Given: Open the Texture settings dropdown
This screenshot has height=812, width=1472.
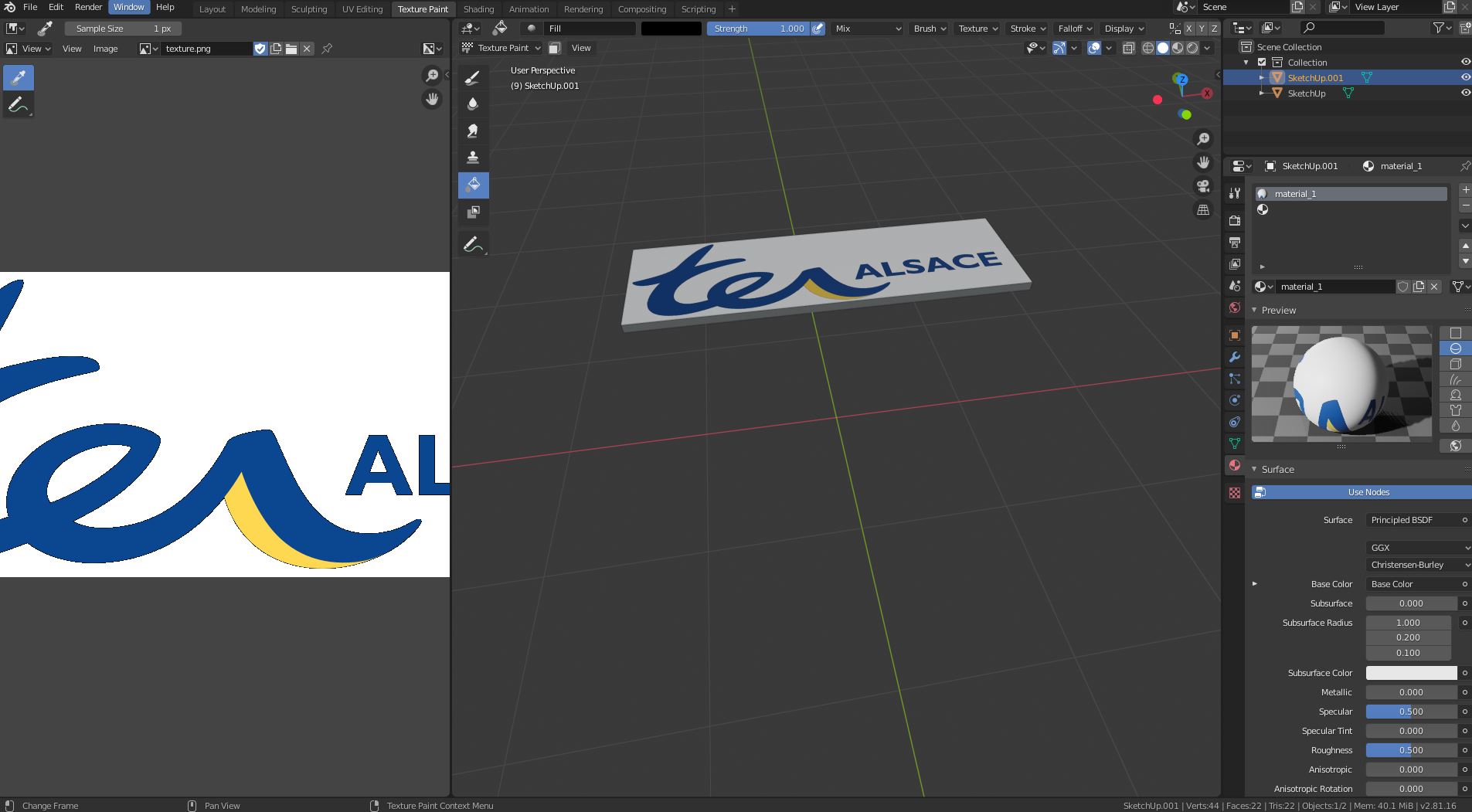Looking at the screenshot, I should click(x=977, y=29).
